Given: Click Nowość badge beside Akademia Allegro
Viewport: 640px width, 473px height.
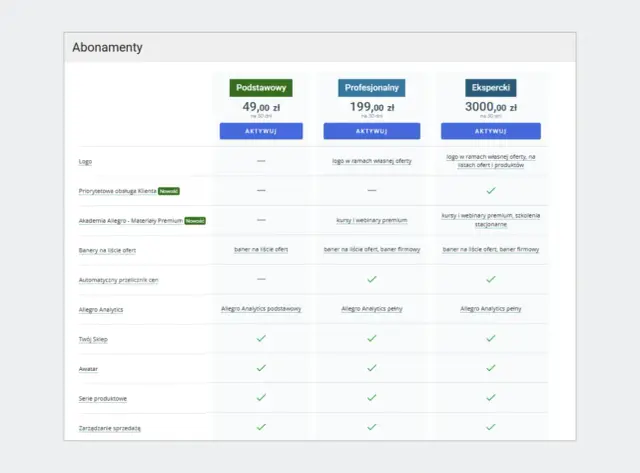Looking at the screenshot, I should click(x=195, y=221).
